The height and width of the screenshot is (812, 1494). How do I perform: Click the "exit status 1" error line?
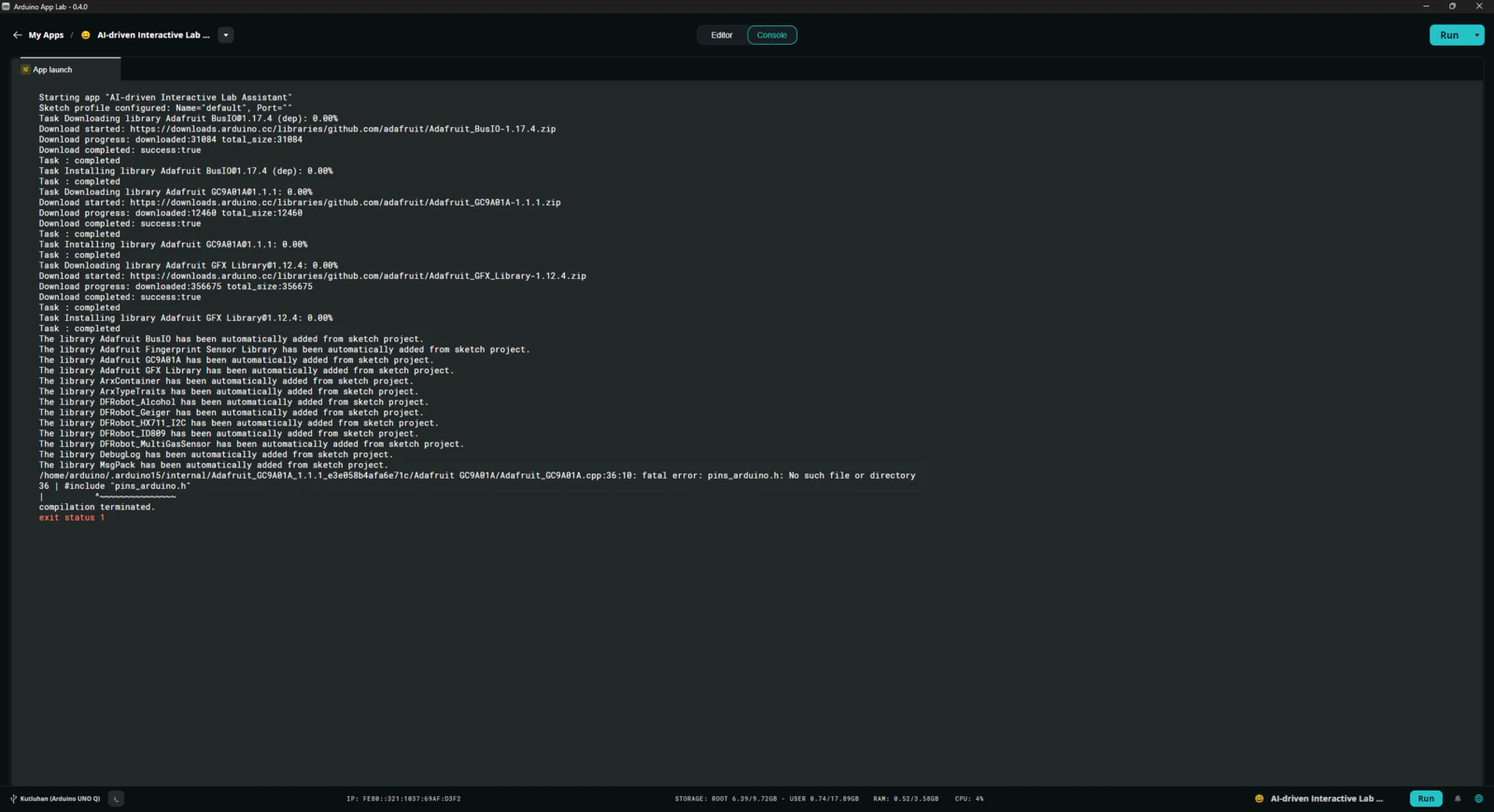click(x=72, y=518)
